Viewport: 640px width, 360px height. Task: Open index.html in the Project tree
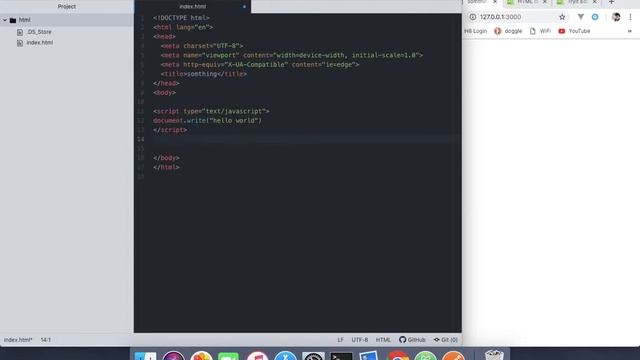point(40,42)
